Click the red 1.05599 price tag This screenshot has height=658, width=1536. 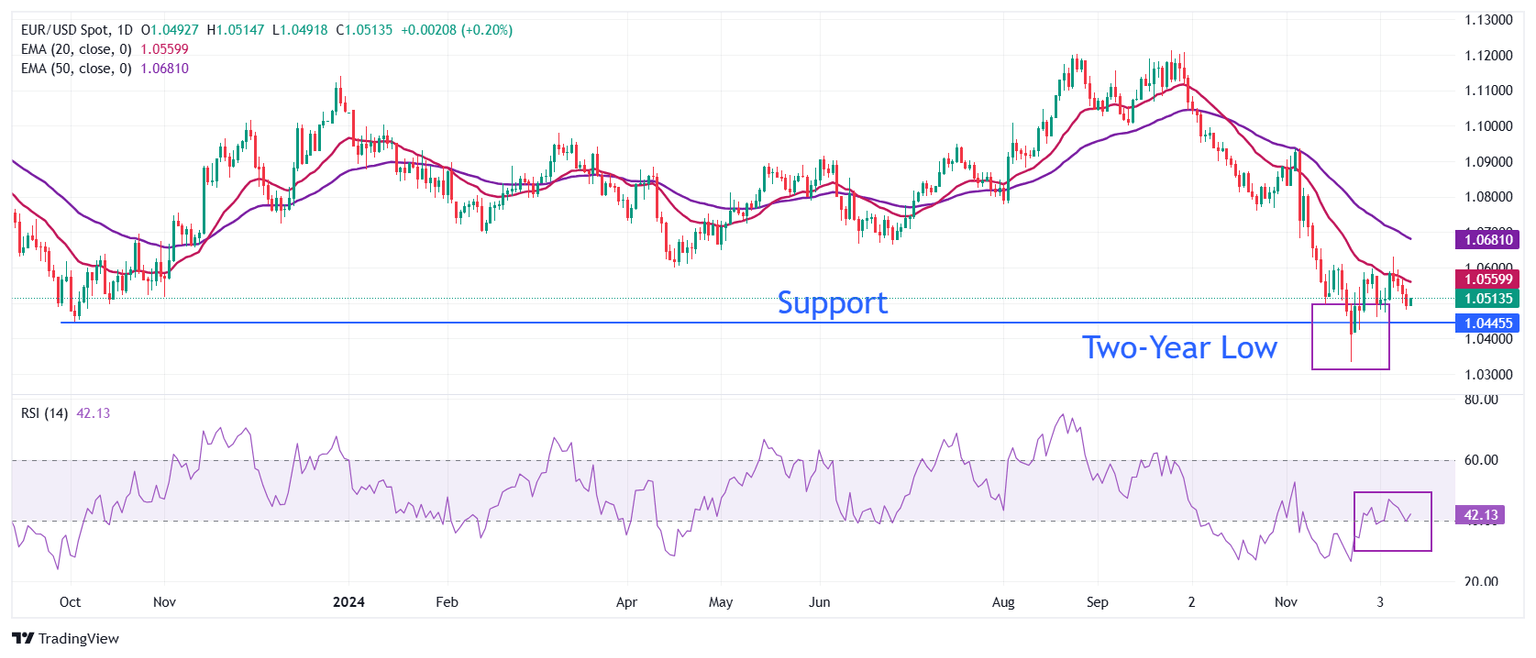[1490, 279]
